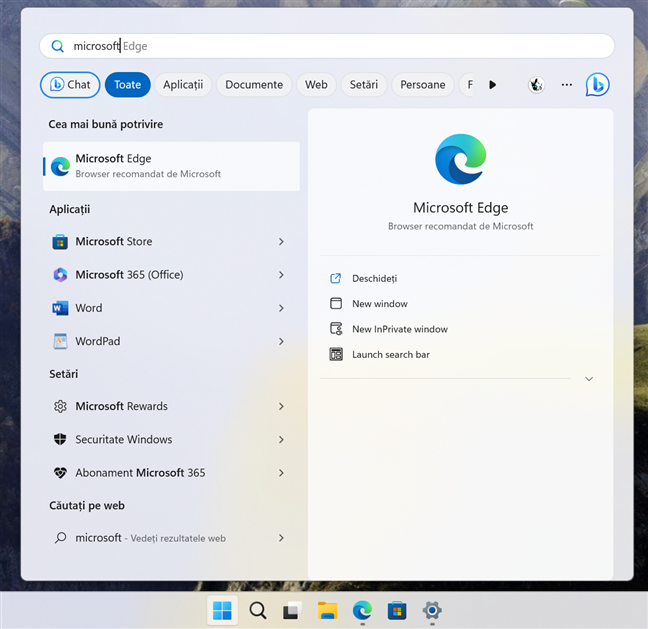
Task: Click the Securitate Windows shield icon
Action: [x=60, y=439]
